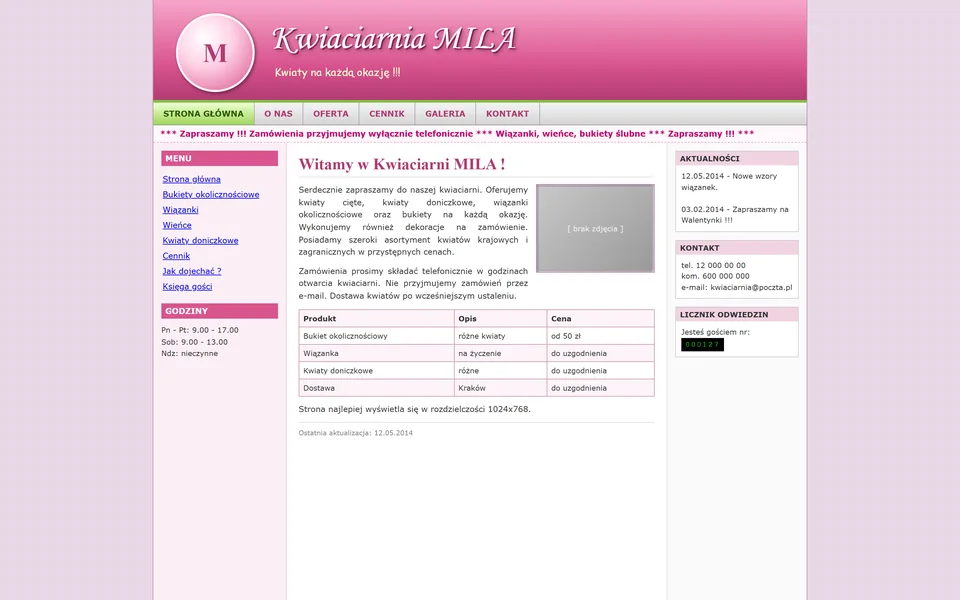Screen dimensions: 960x600
Task: Go to the OFERTA tab
Action: click(x=331, y=114)
